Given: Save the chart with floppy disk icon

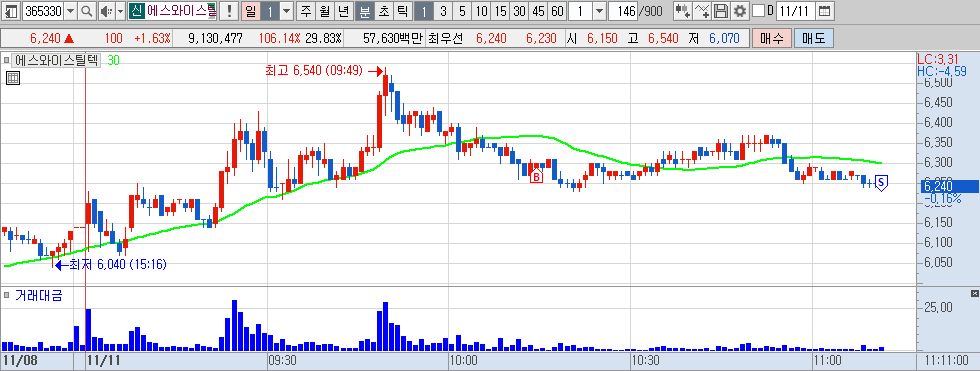Looking at the screenshot, I should click(721, 11).
